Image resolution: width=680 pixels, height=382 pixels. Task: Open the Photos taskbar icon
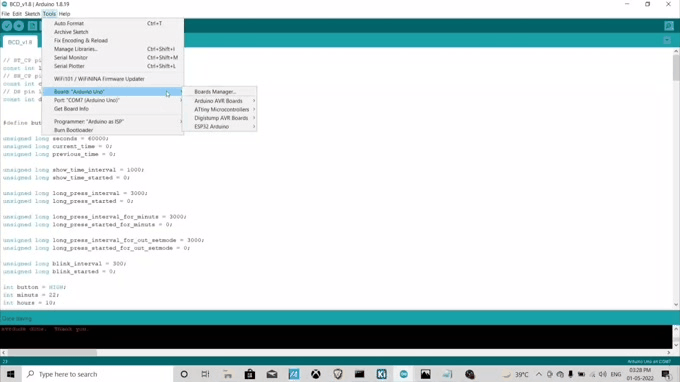coord(425,374)
